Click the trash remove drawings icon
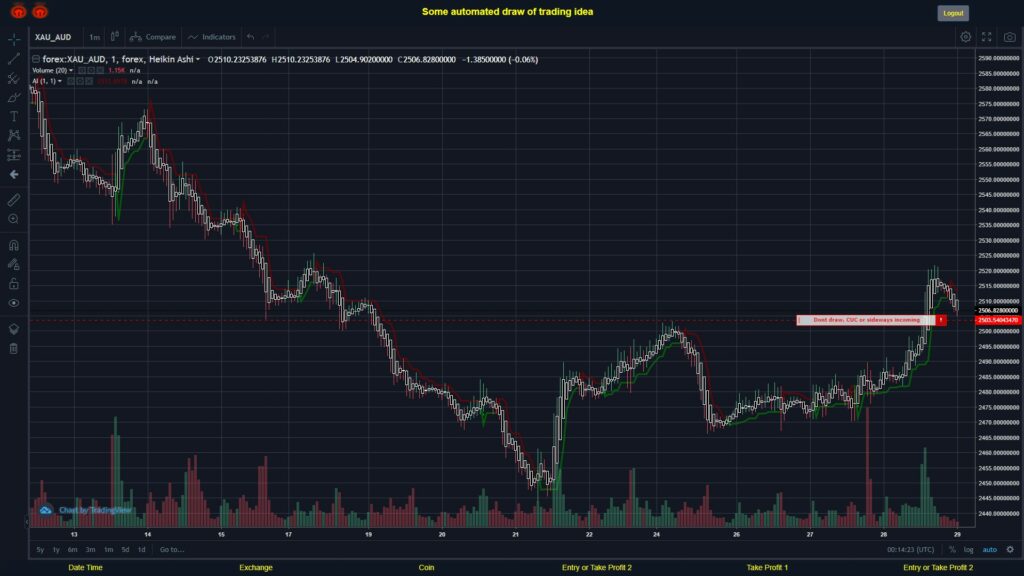 [14, 348]
